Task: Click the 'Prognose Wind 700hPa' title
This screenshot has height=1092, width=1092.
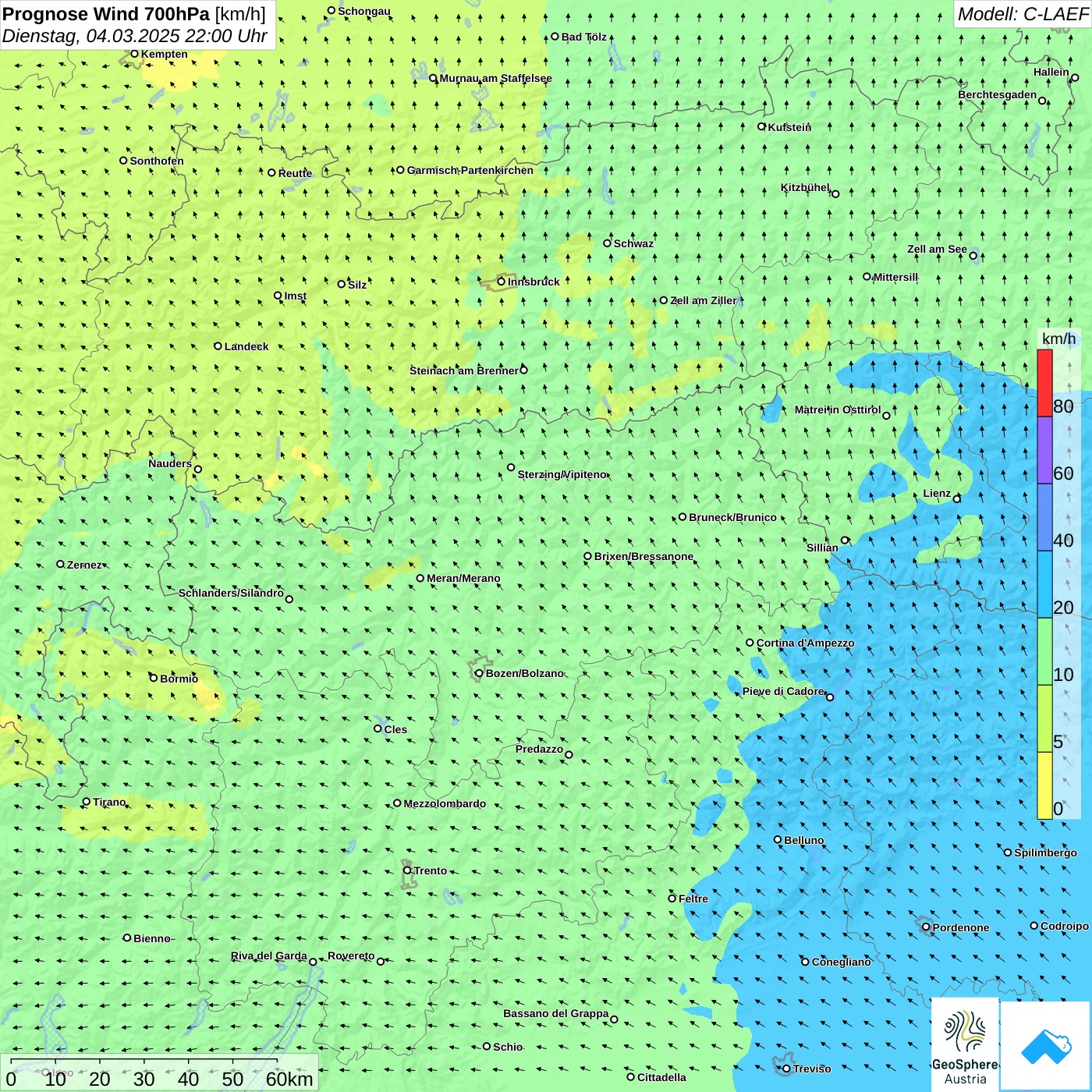Action: pyautogui.click(x=106, y=13)
